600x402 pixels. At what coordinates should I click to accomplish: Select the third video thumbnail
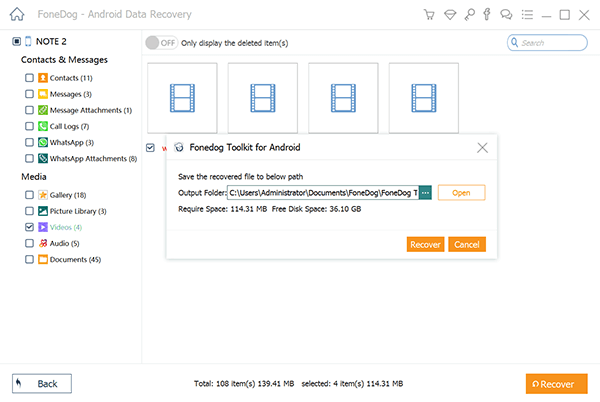[x=343, y=98]
